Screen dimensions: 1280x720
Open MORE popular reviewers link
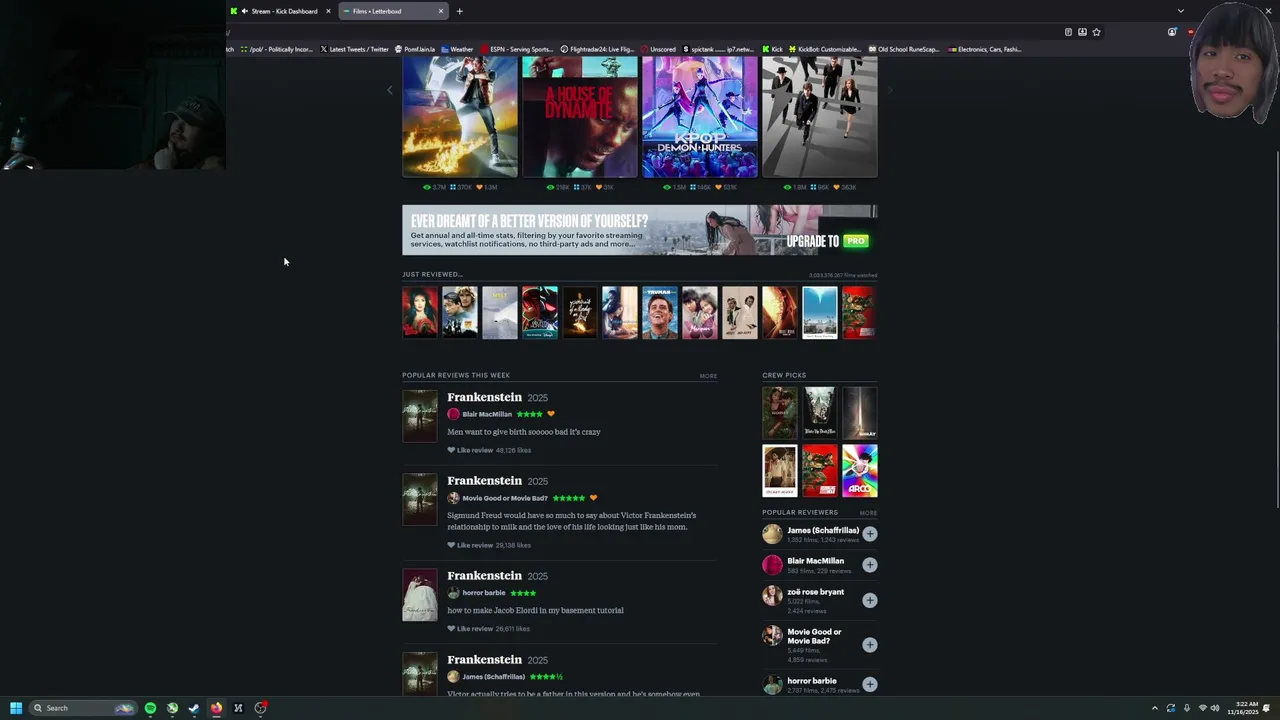coord(868,513)
